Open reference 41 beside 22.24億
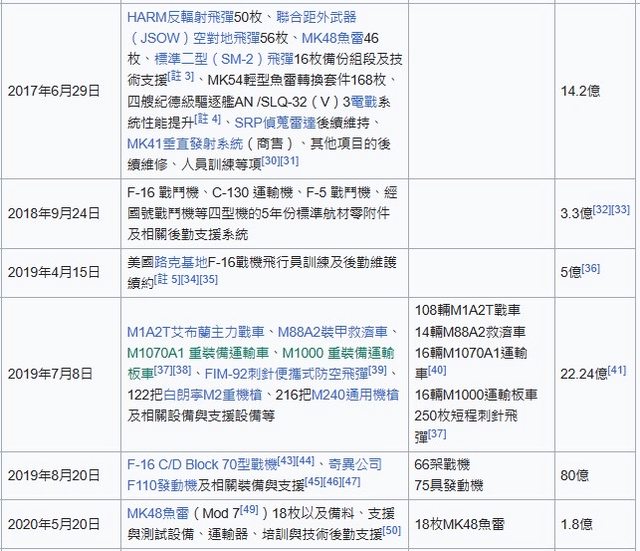The width and height of the screenshot is (640, 551). (616, 371)
